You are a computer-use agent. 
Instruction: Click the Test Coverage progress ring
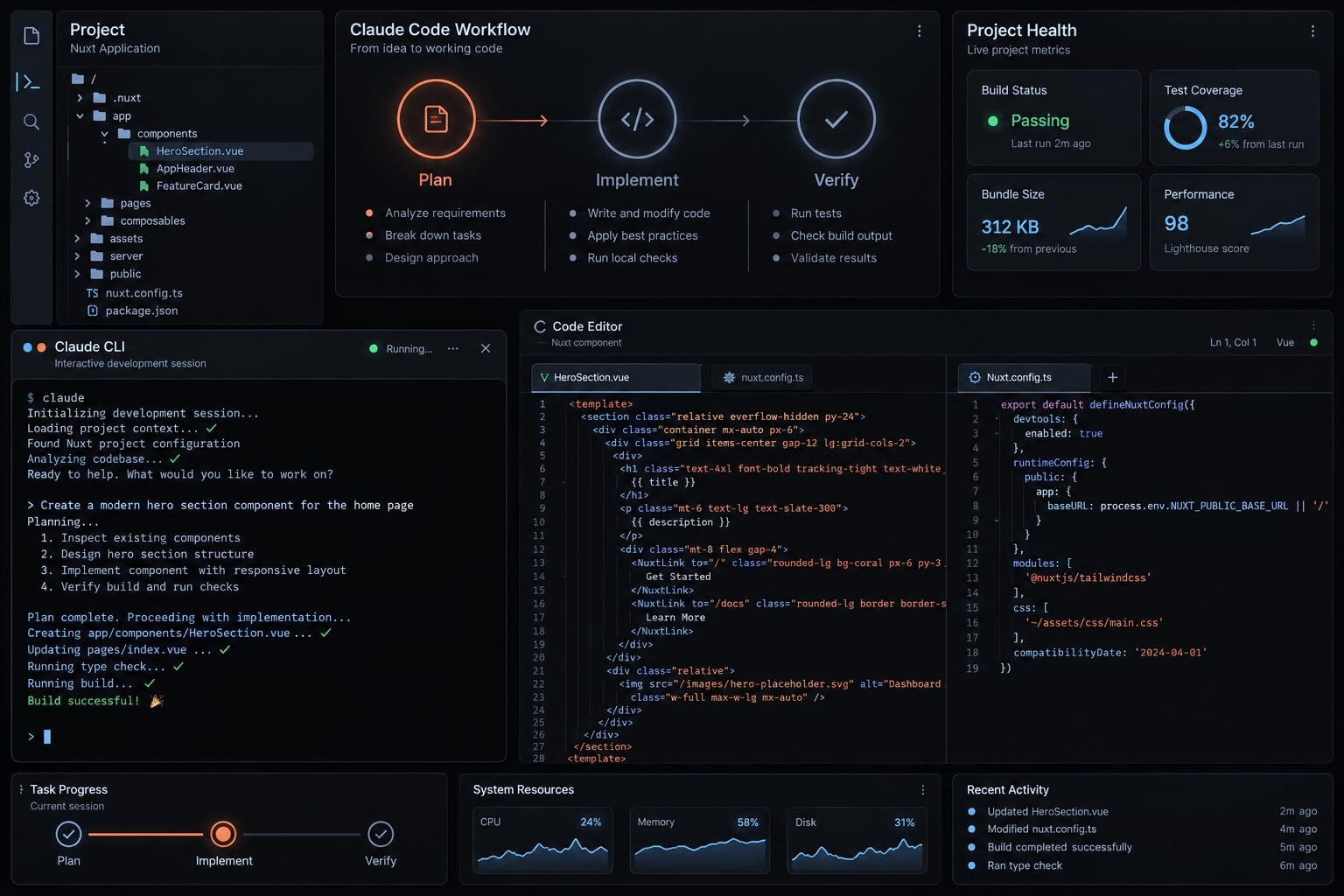click(1186, 128)
